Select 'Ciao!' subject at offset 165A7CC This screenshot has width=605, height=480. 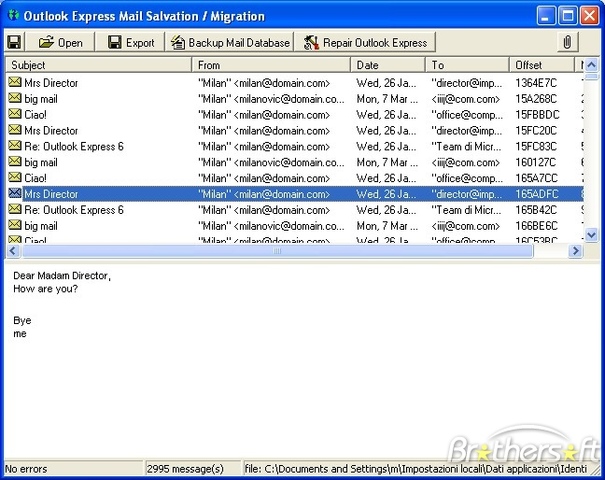click(x=35, y=178)
